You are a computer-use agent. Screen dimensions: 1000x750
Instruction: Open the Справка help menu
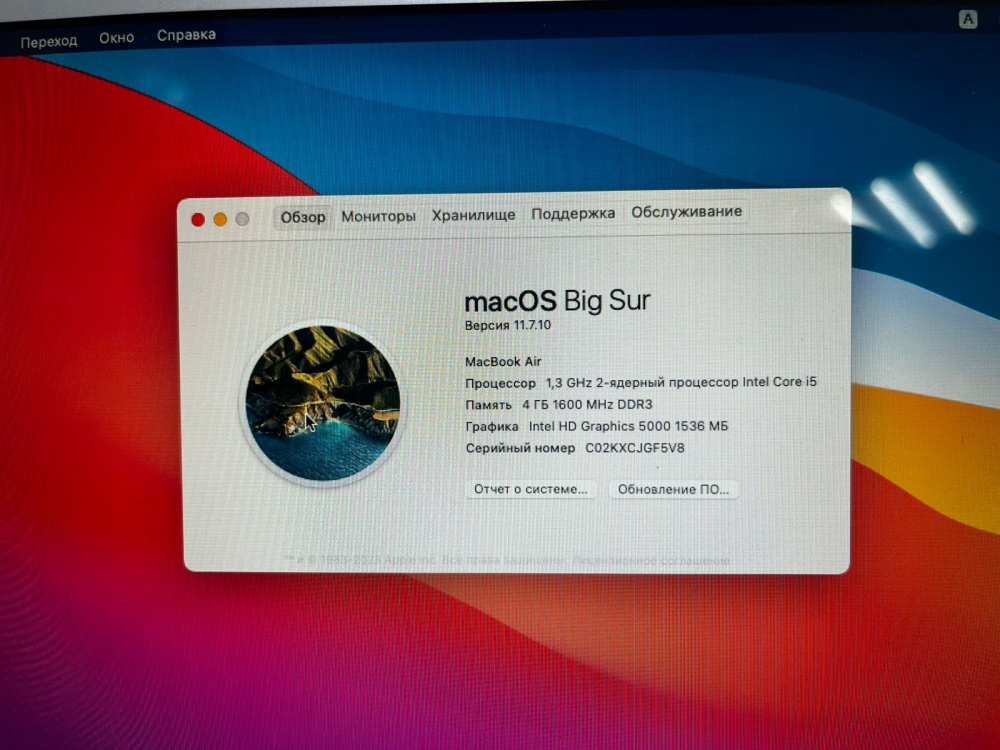pos(186,35)
